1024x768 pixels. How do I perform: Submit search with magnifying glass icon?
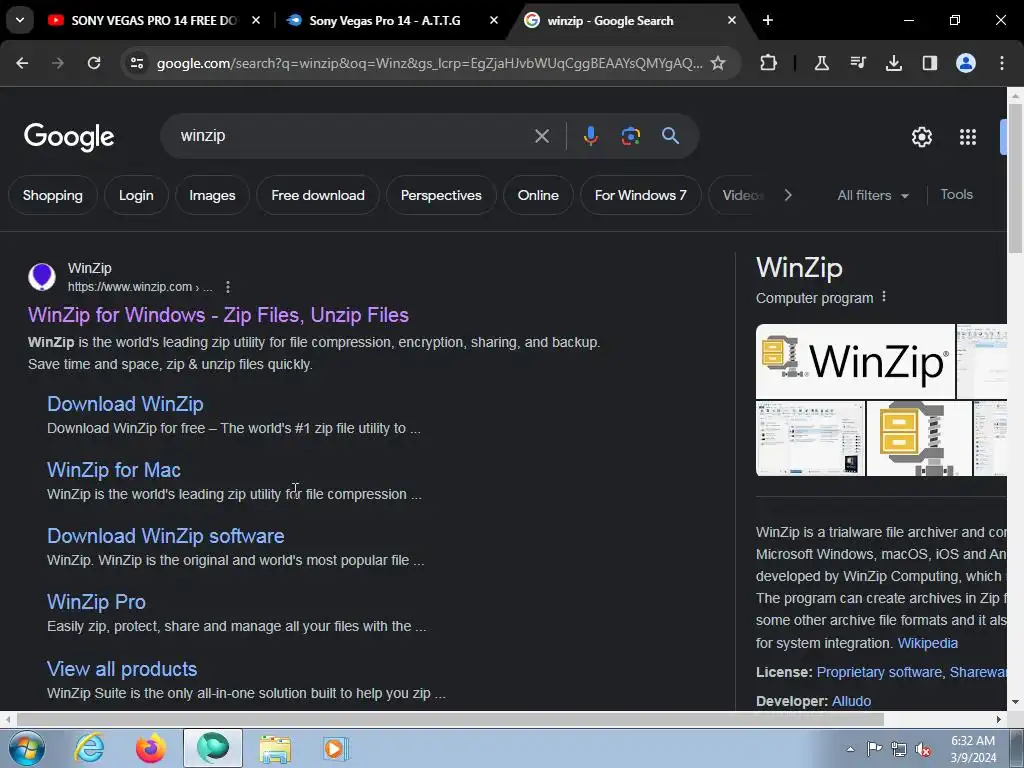point(670,136)
